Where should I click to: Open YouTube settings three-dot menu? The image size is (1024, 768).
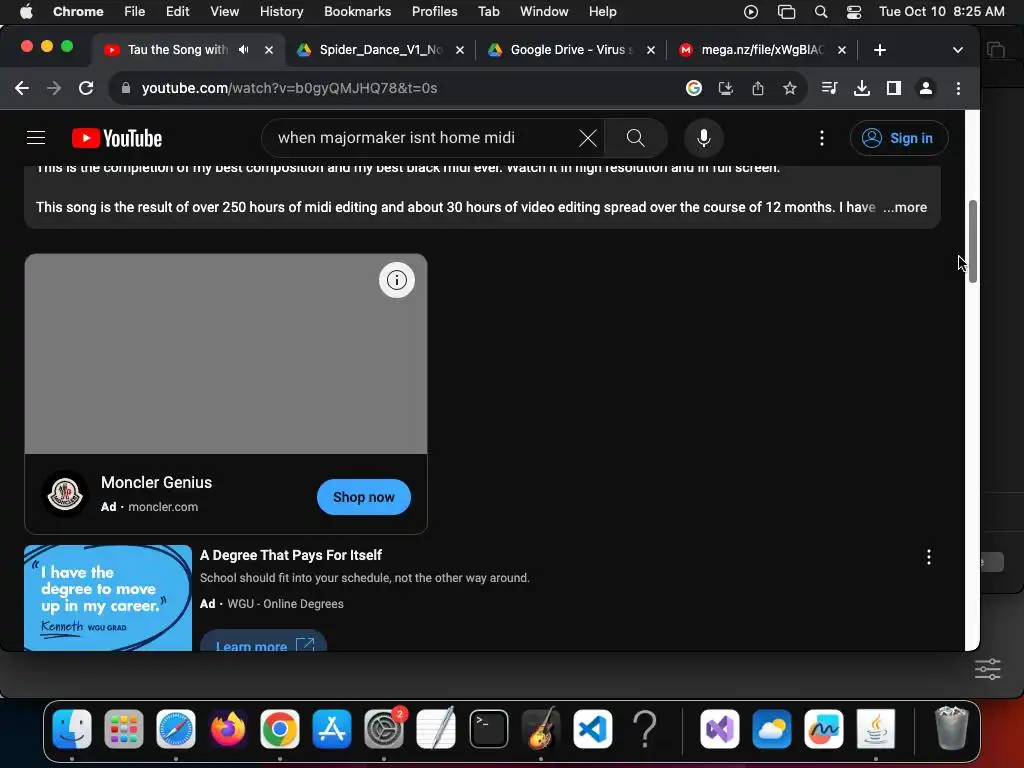pyautogui.click(x=822, y=138)
